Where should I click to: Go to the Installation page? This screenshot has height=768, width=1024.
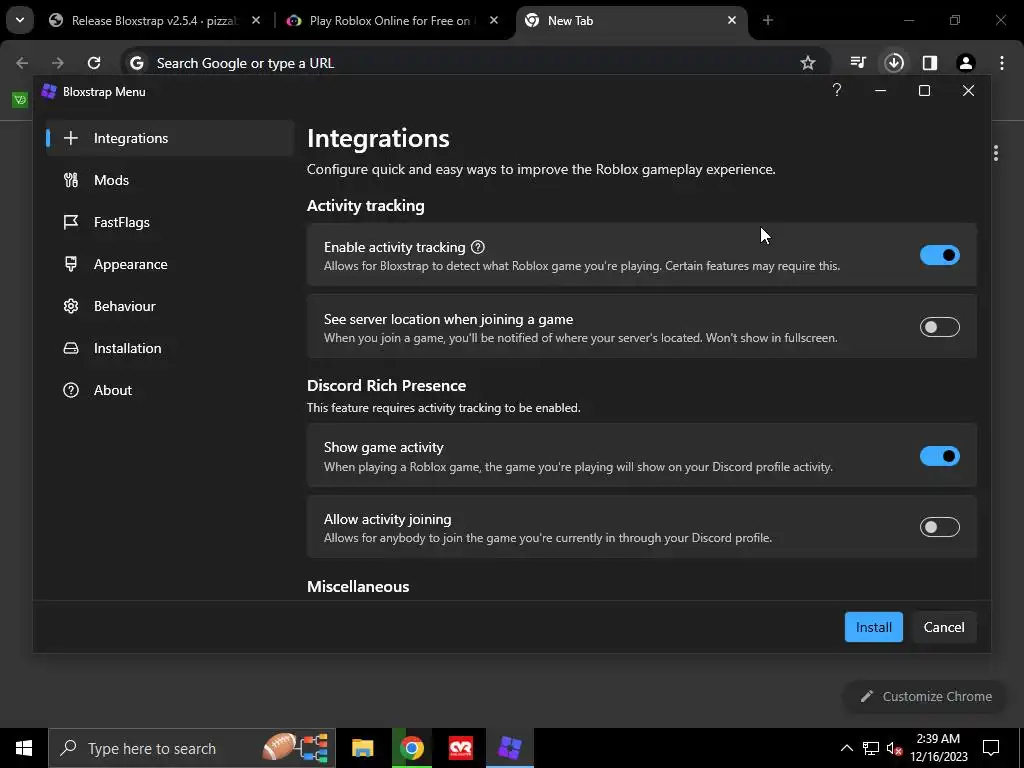[170, 348]
